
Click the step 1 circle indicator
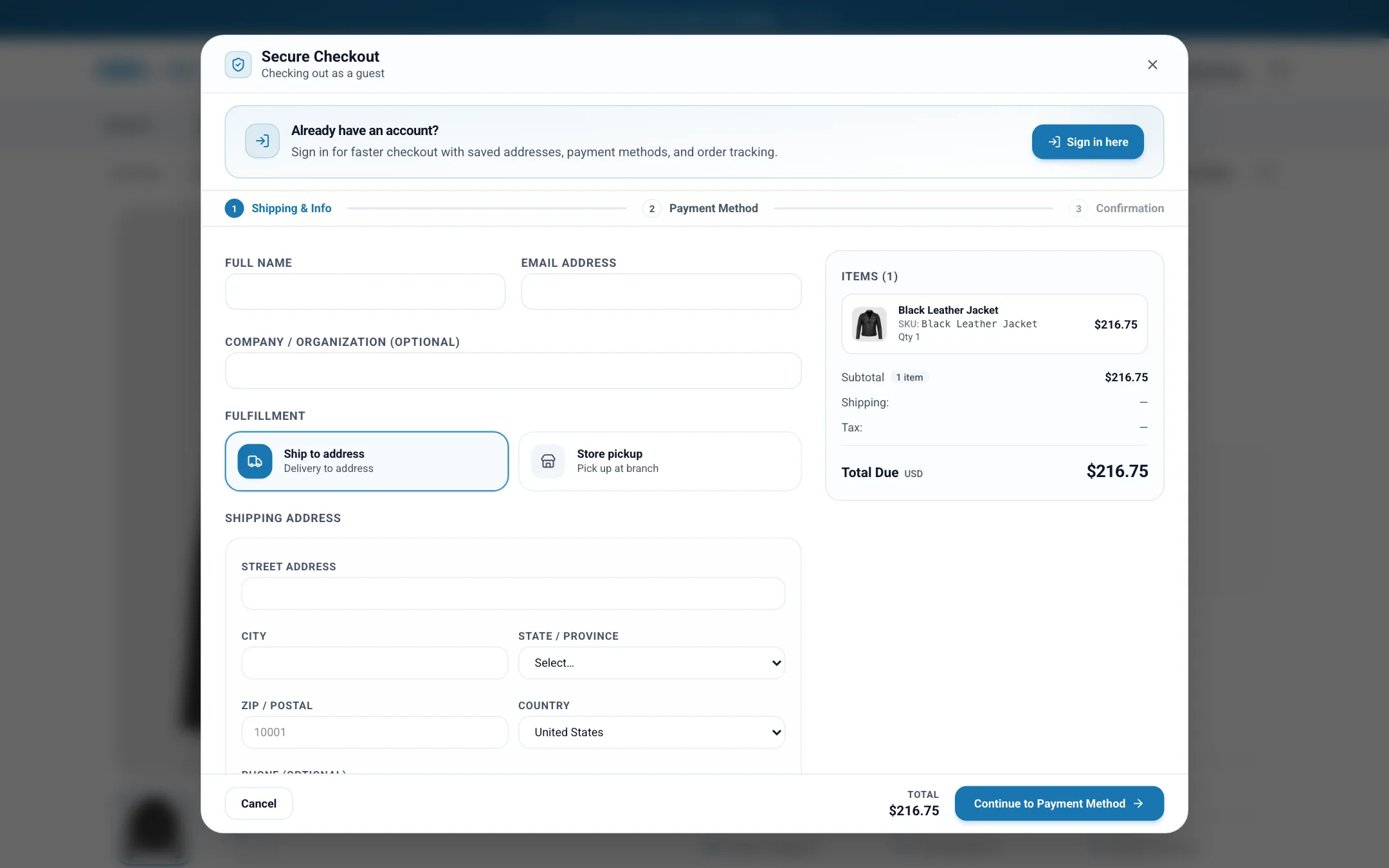coord(234,208)
